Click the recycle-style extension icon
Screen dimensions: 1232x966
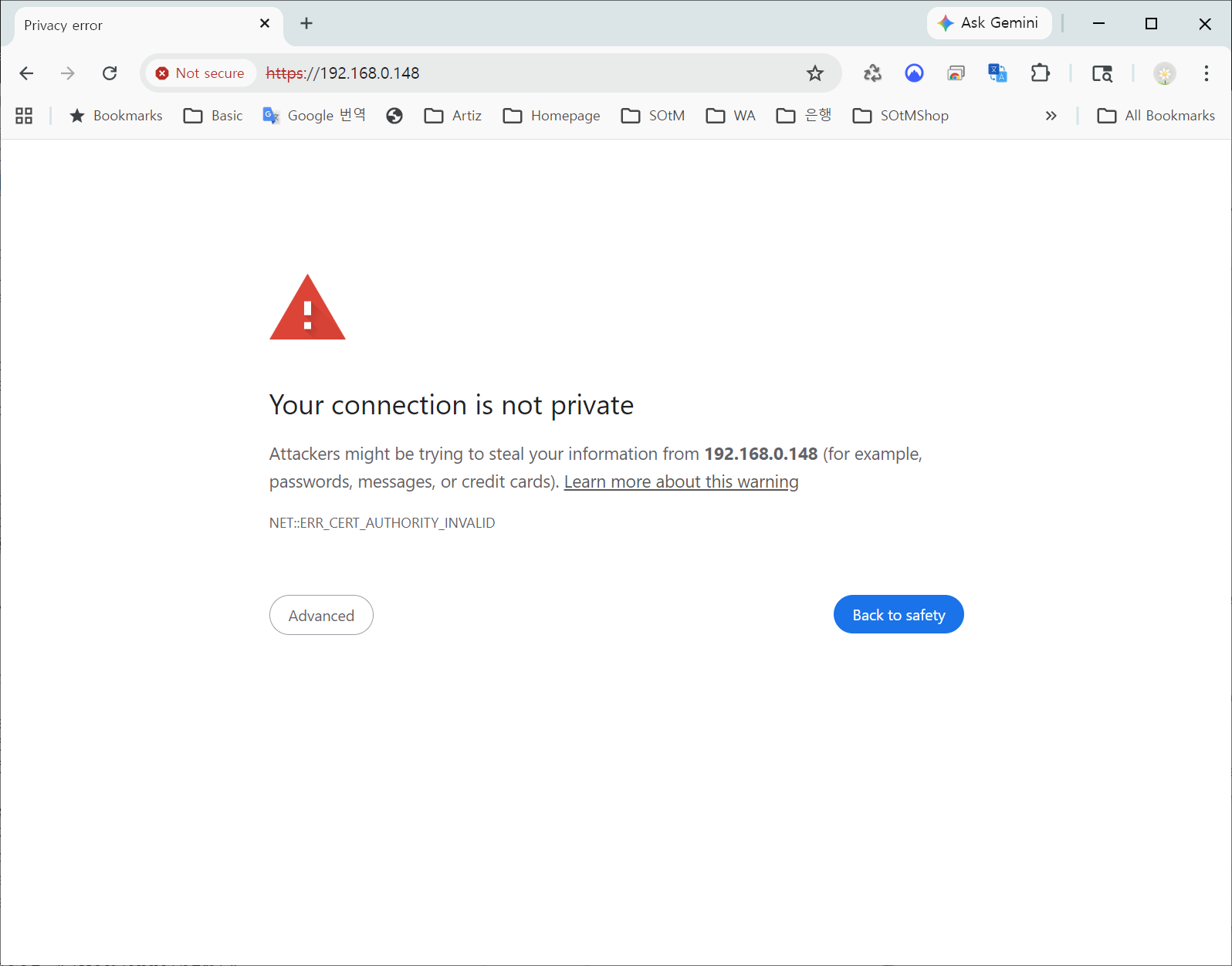pyautogui.click(x=872, y=73)
